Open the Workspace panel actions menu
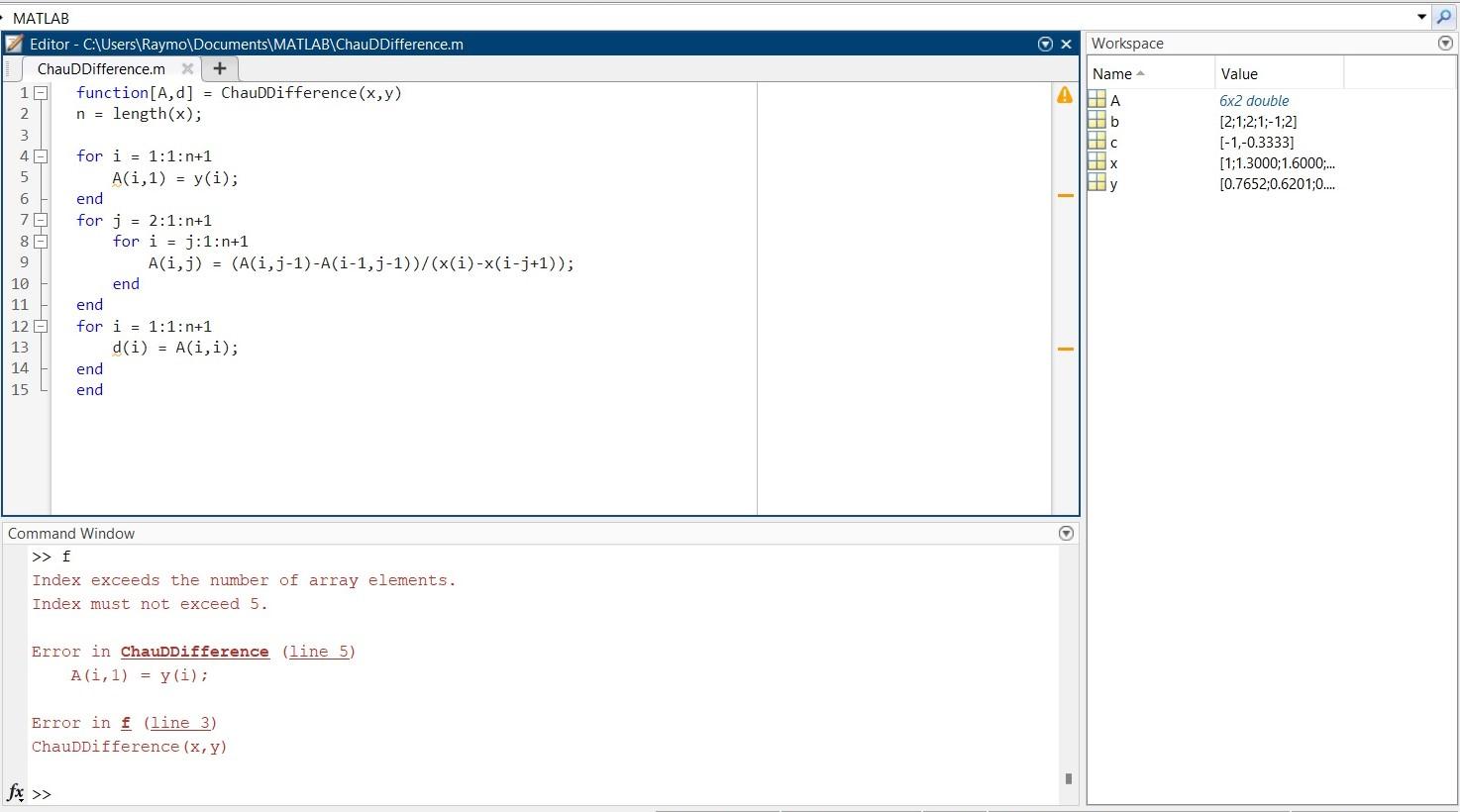 coord(1444,44)
